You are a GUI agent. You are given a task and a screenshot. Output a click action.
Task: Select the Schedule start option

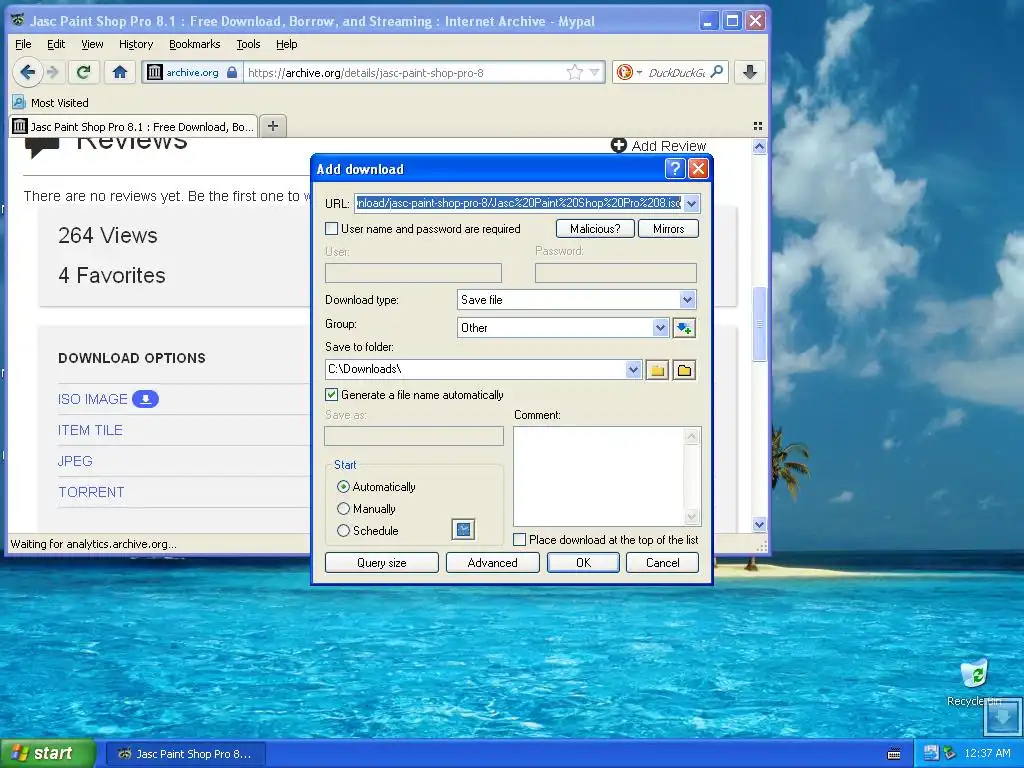tap(344, 531)
